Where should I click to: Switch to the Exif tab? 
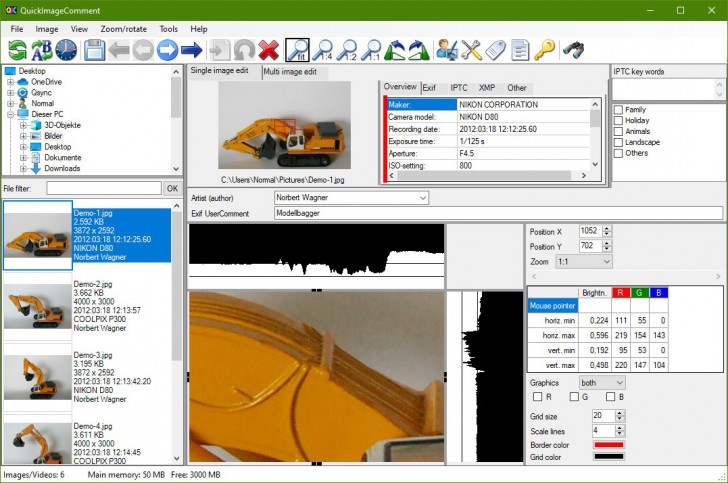click(x=429, y=88)
